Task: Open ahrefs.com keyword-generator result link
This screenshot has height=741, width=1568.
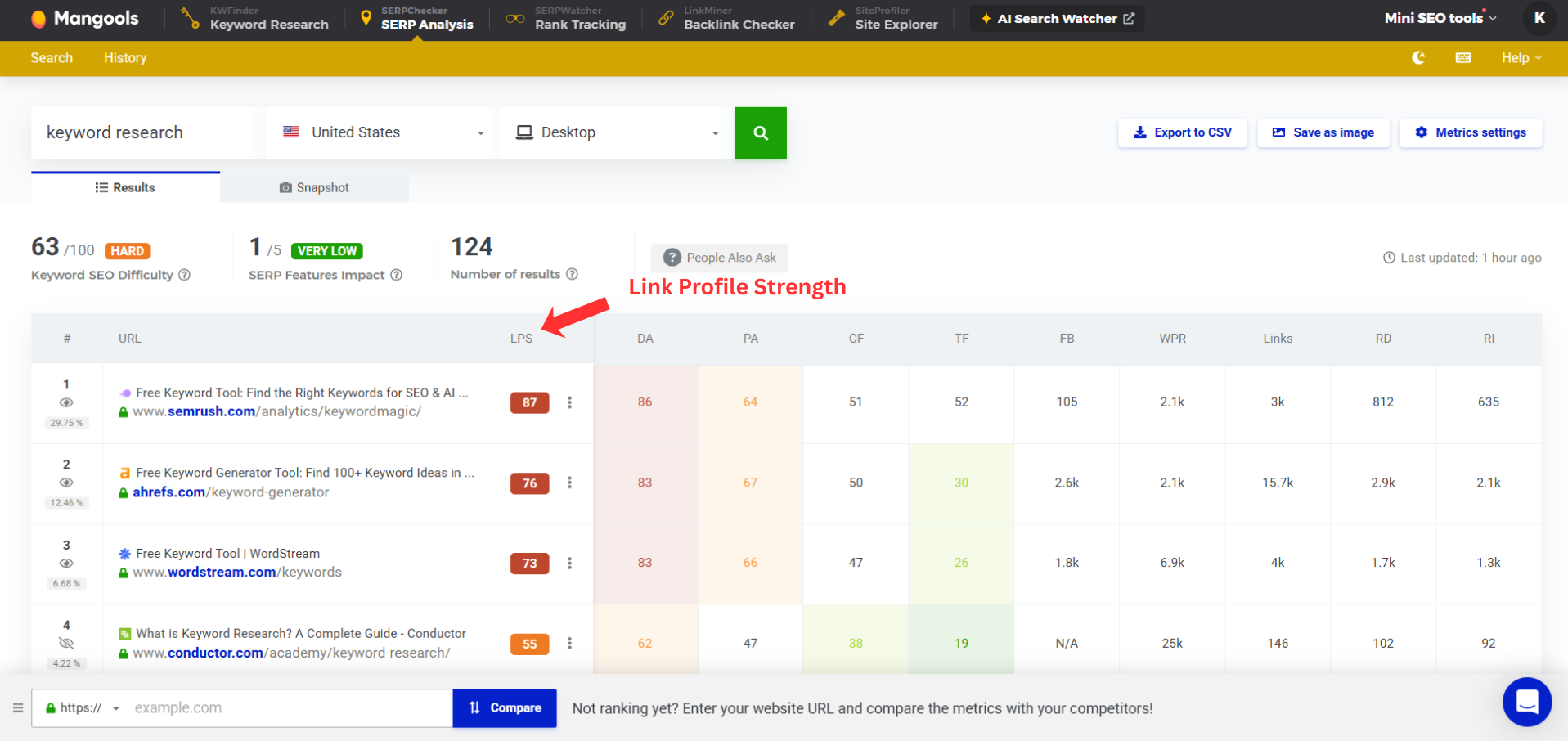Action: [231, 492]
